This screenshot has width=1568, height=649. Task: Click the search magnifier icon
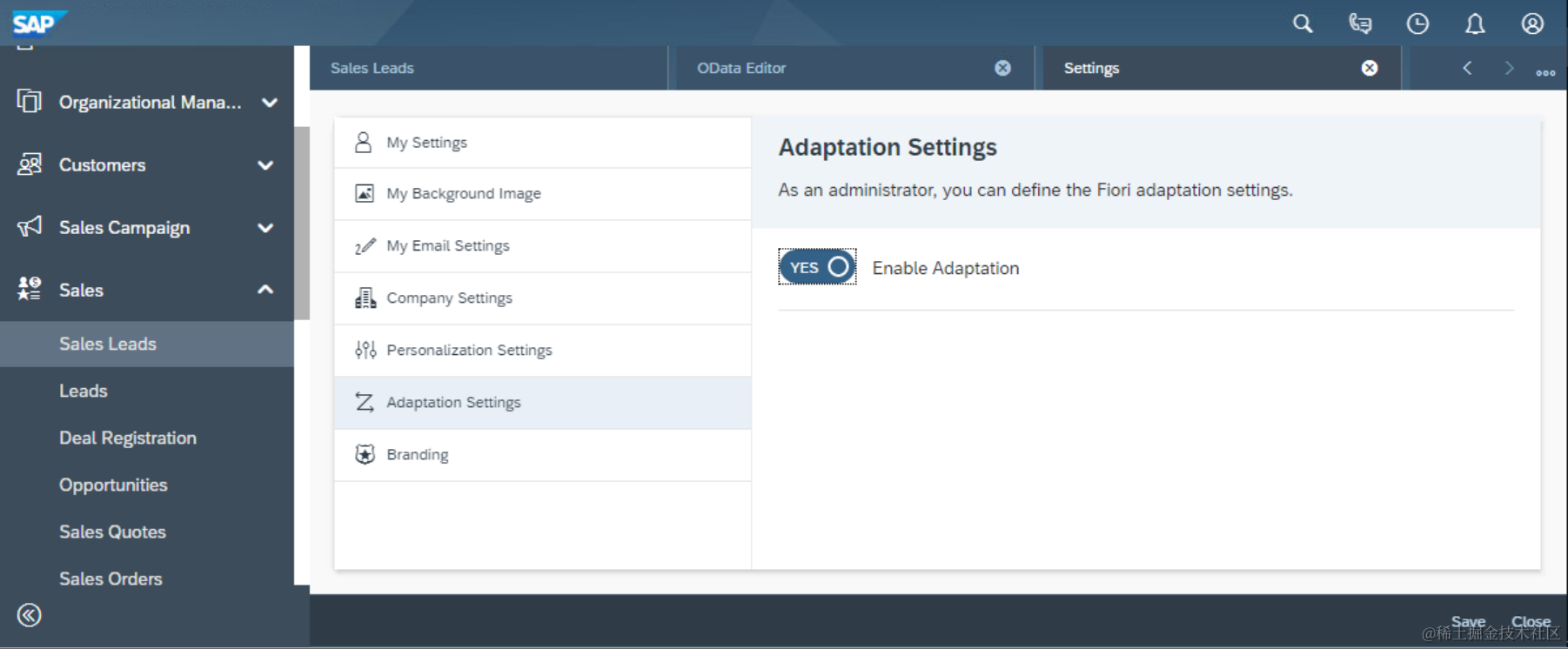pos(1303,23)
